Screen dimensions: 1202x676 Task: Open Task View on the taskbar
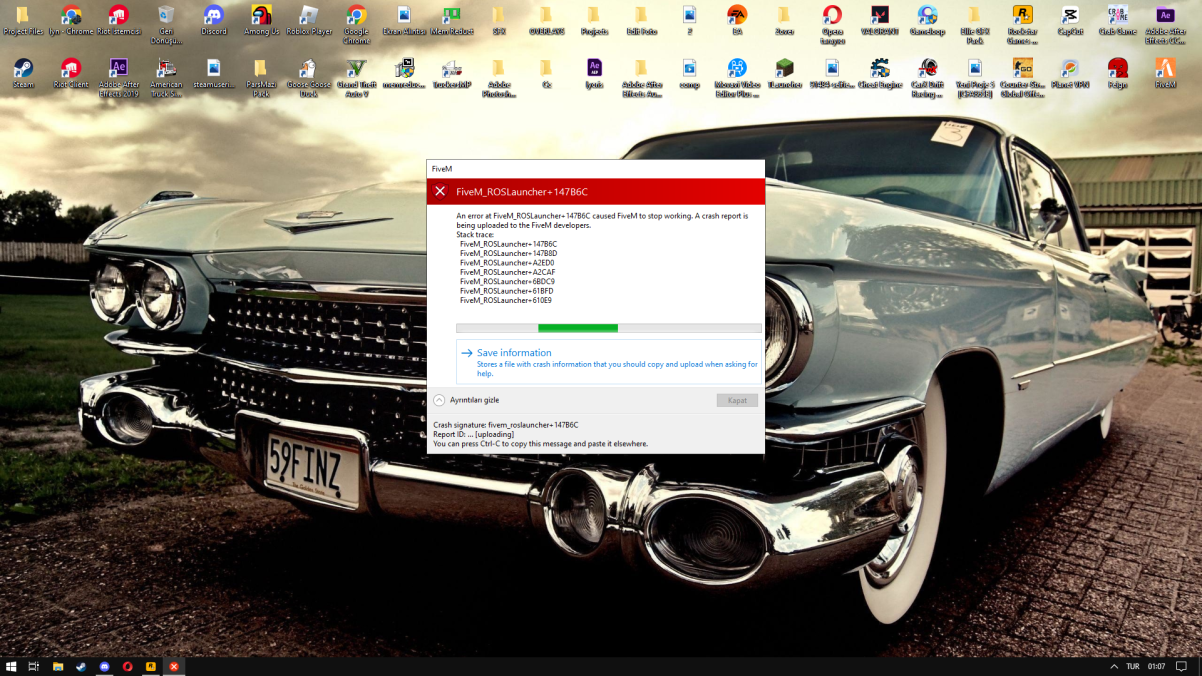pyautogui.click(x=33, y=666)
